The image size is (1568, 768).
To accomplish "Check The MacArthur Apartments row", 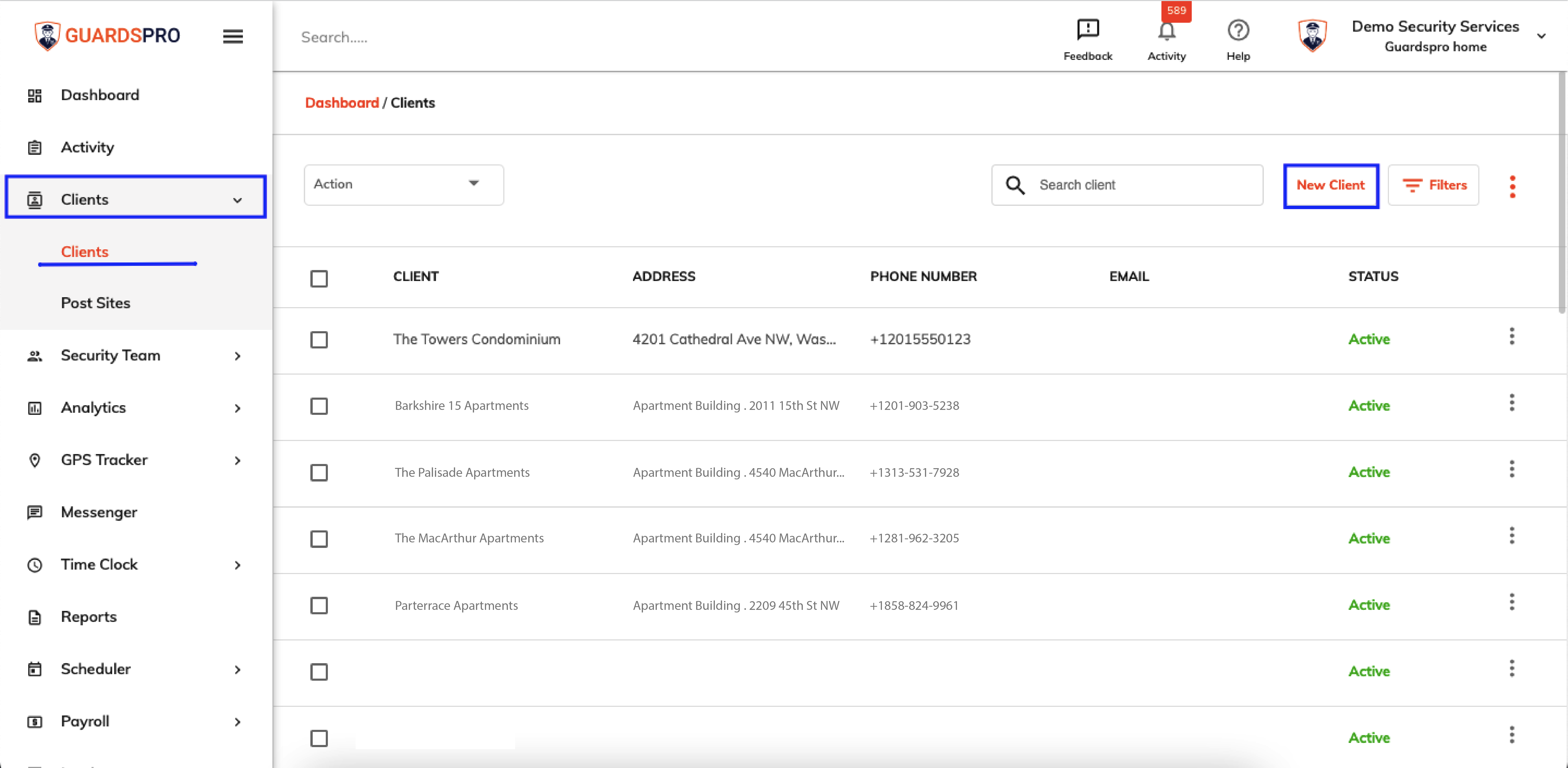I will tap(319, 539).
